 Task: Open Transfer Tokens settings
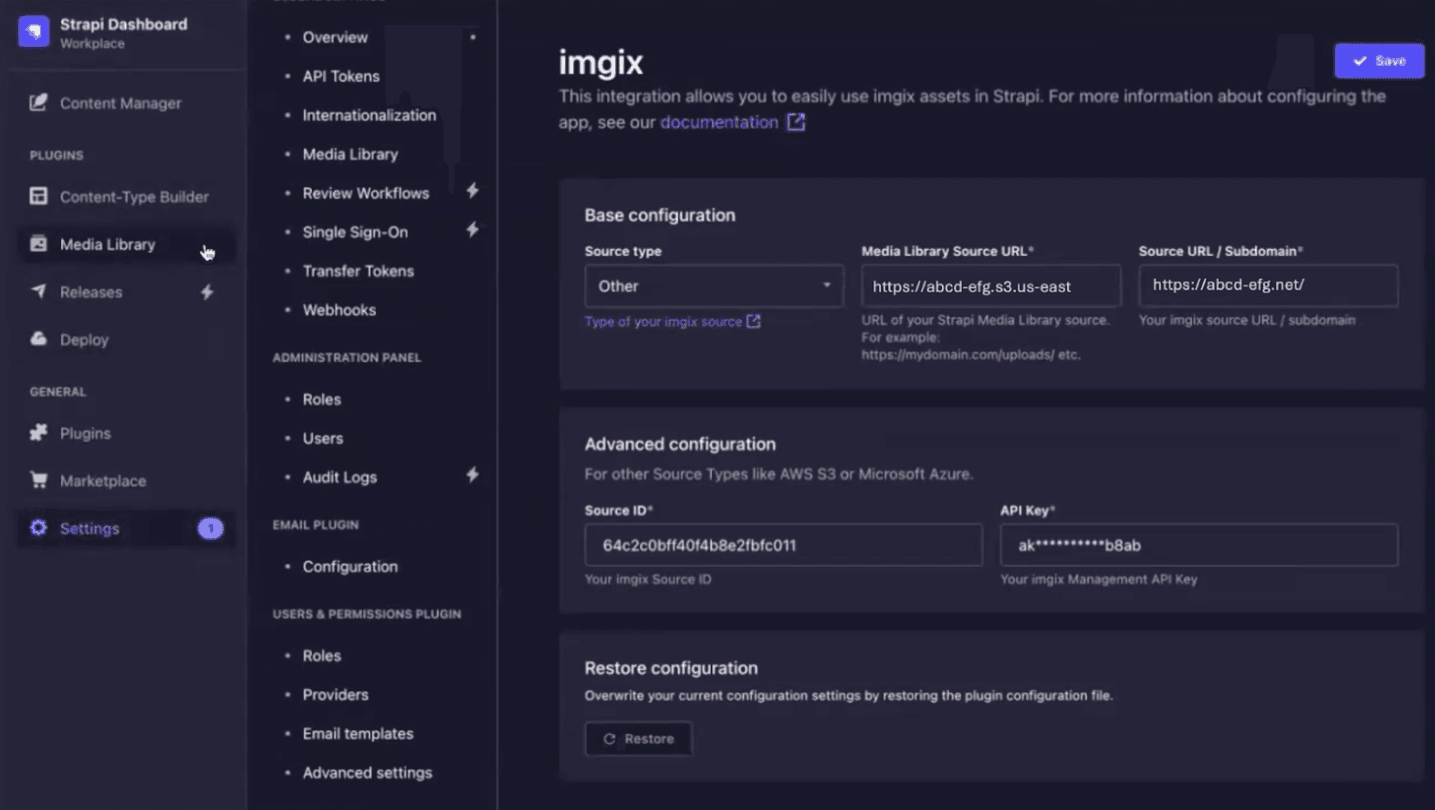(x=358, y=271)
